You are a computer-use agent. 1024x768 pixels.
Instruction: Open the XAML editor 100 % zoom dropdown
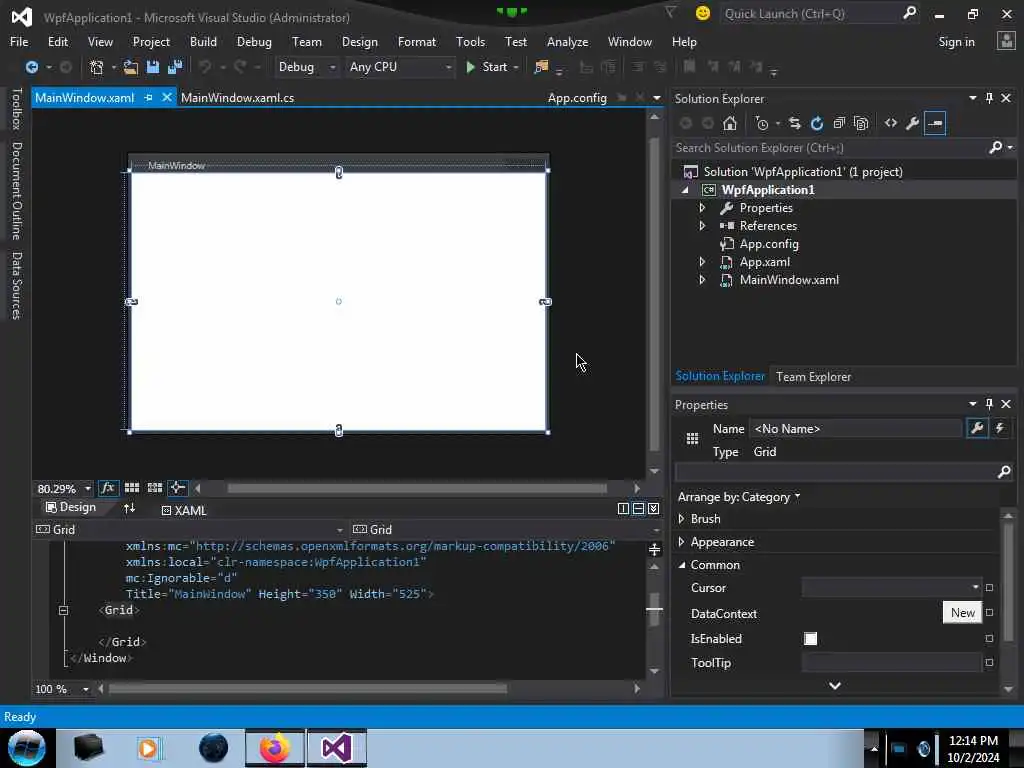[86, 690]
